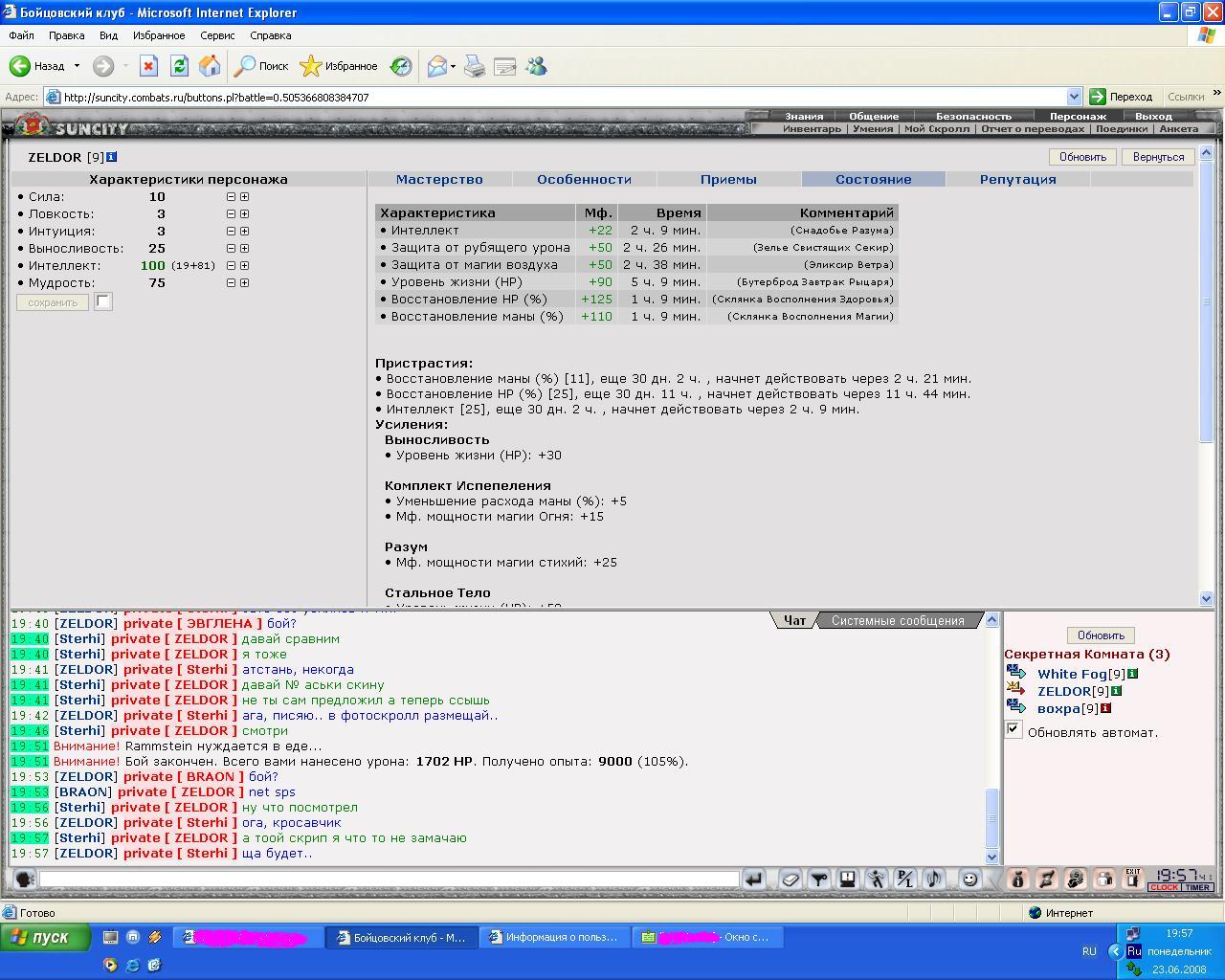Increase Сила stat with plus box
Screen dimensions: 1225x980
click(244, 197)
